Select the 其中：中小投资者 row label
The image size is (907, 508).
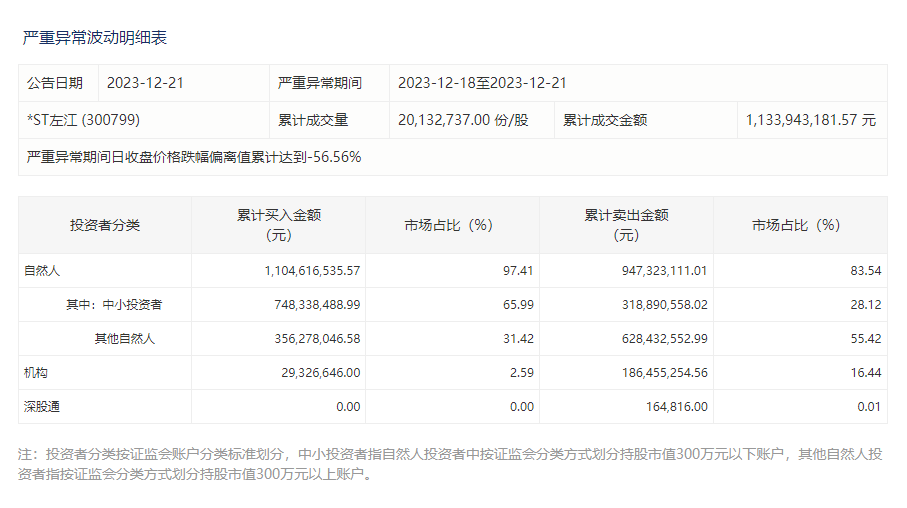pos(114,304)
